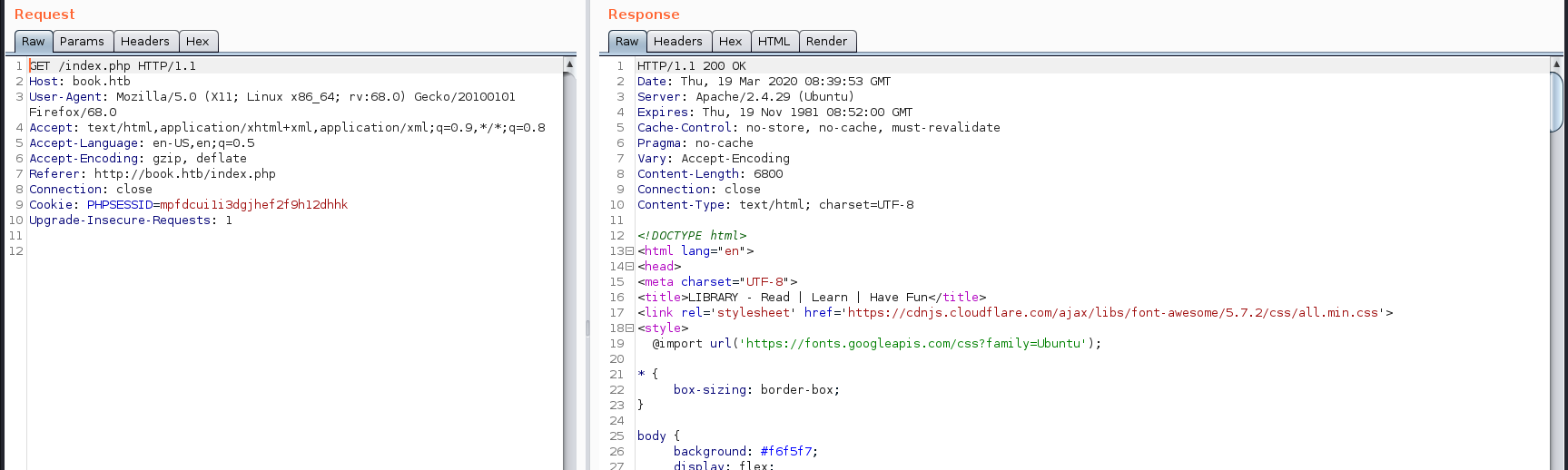Select the Response Raw tab
The height and width of the screenshot is (470, 1568).
(627, 42)
